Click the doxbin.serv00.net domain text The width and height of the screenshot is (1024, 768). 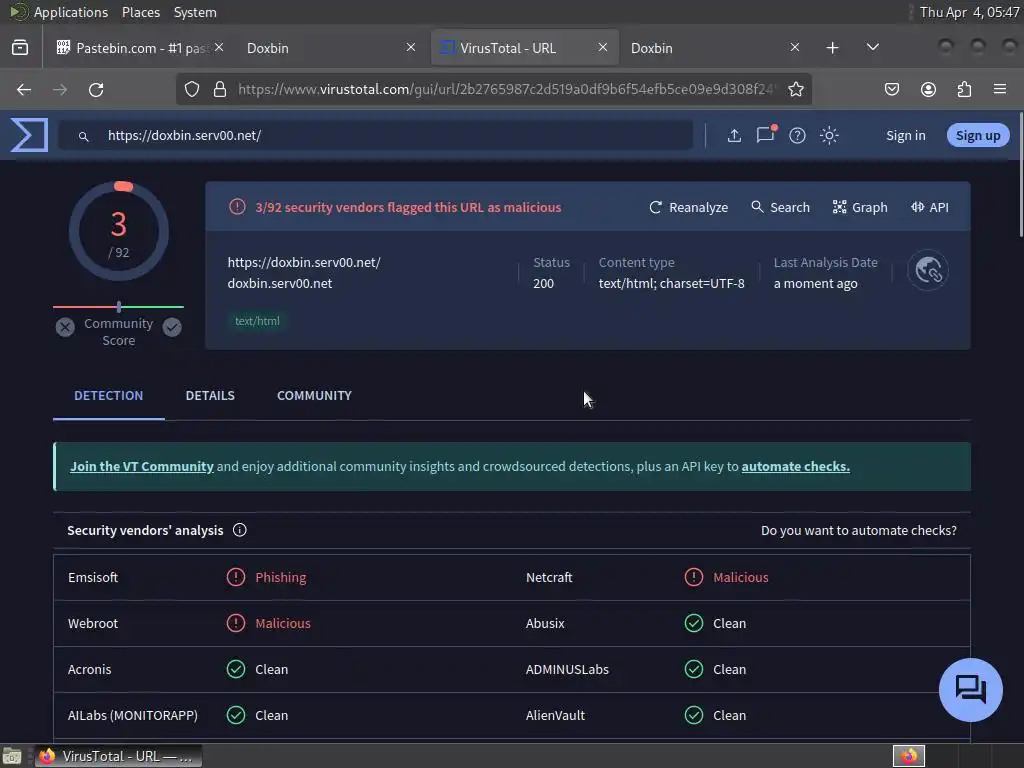tap(280, 283)
